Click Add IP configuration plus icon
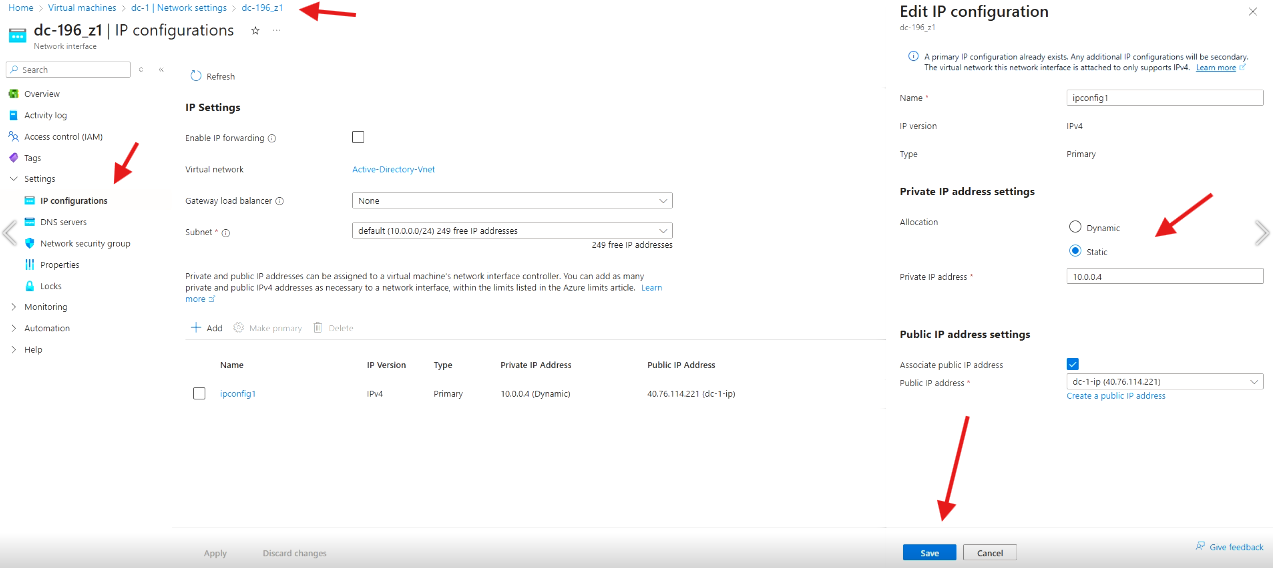This screenshot has width=1273, height=568. coord(196,328)
